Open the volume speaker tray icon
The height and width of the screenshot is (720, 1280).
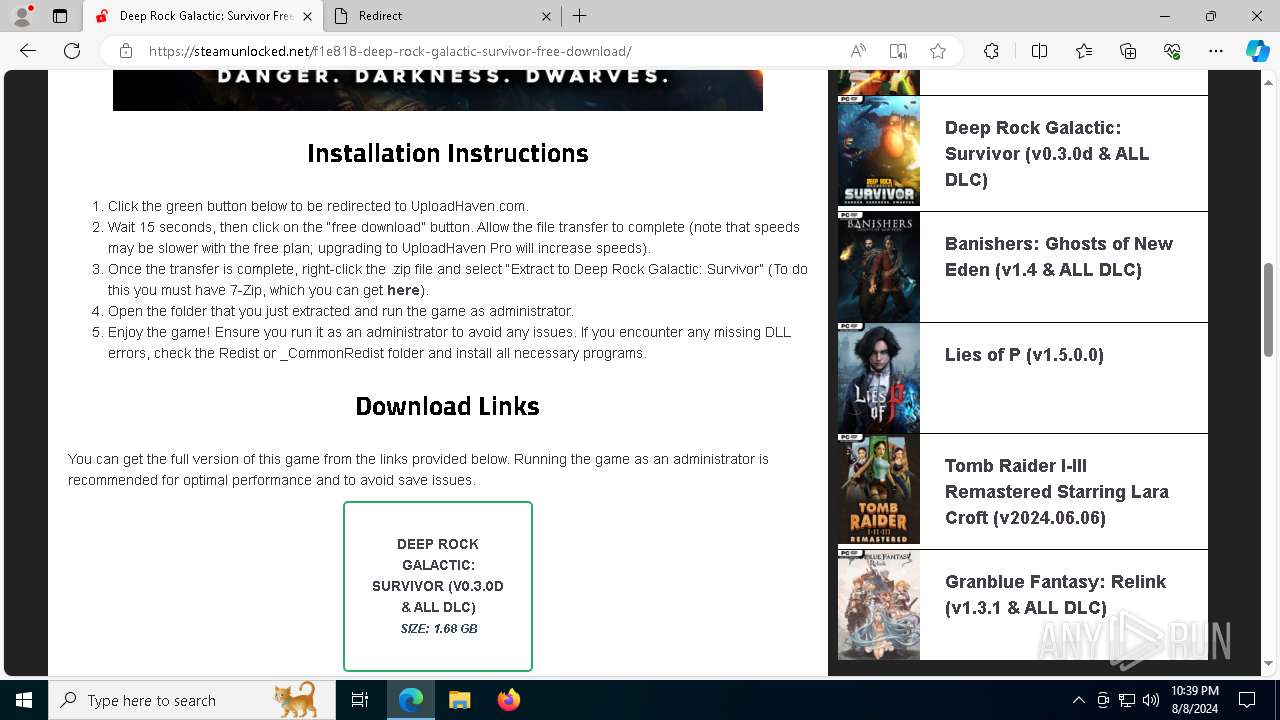click(x=1151, y=700)
